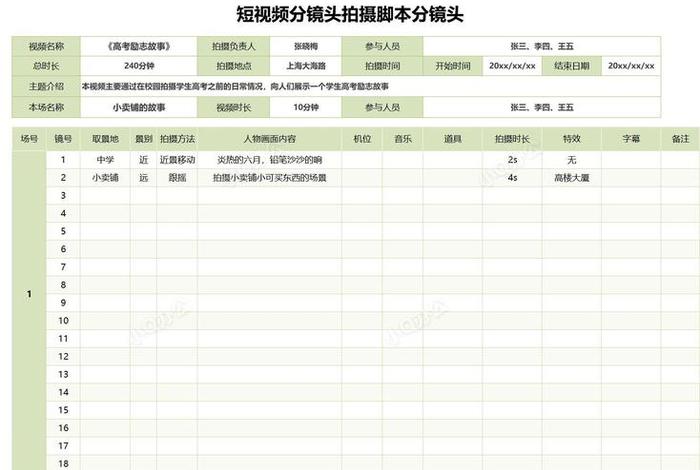Select the 拍摄方法 column header
Image resolution: width=700 pixels, height=470 pixels.
(177, 139)
